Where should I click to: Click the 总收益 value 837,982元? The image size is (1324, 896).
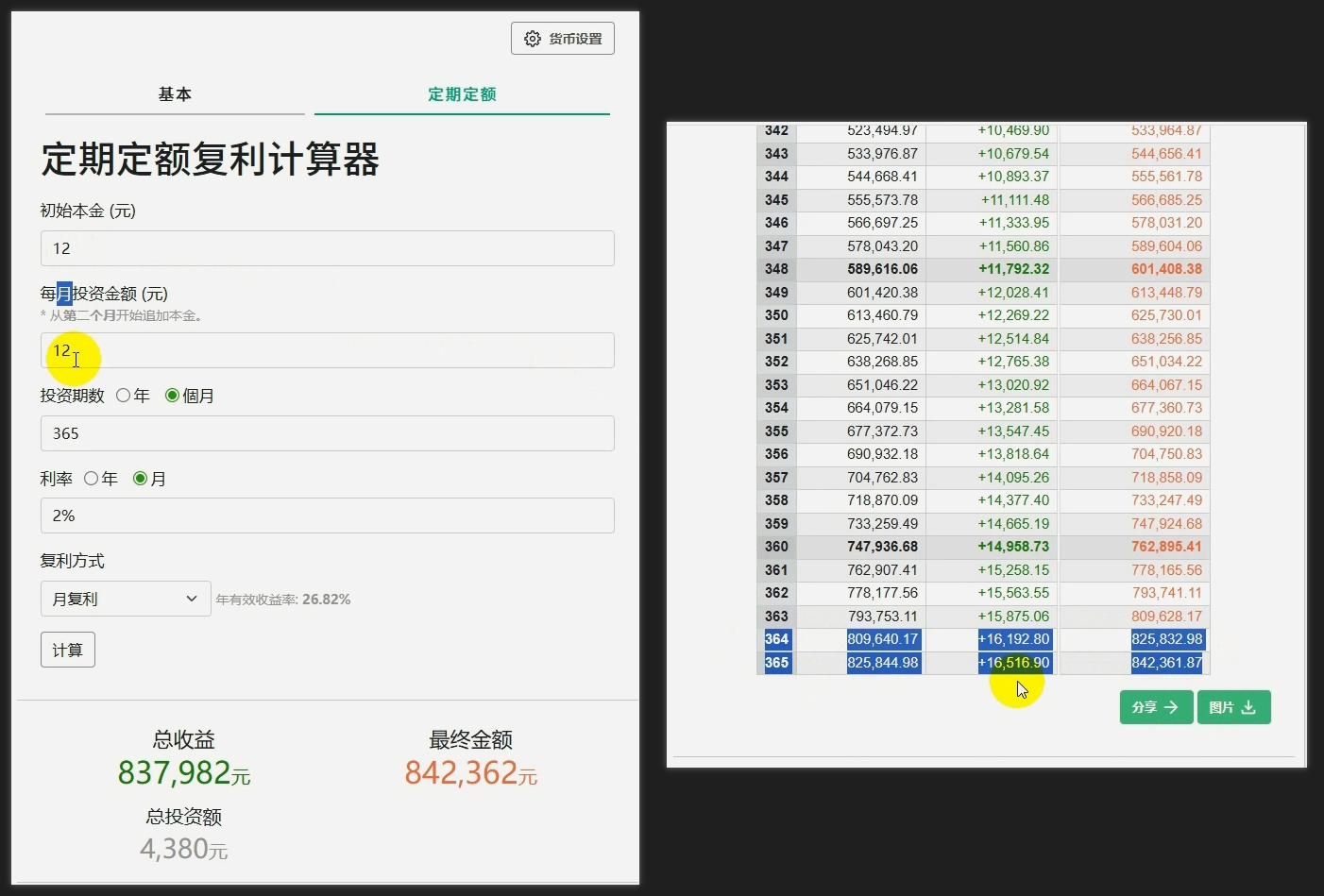(x=184, y=773)
